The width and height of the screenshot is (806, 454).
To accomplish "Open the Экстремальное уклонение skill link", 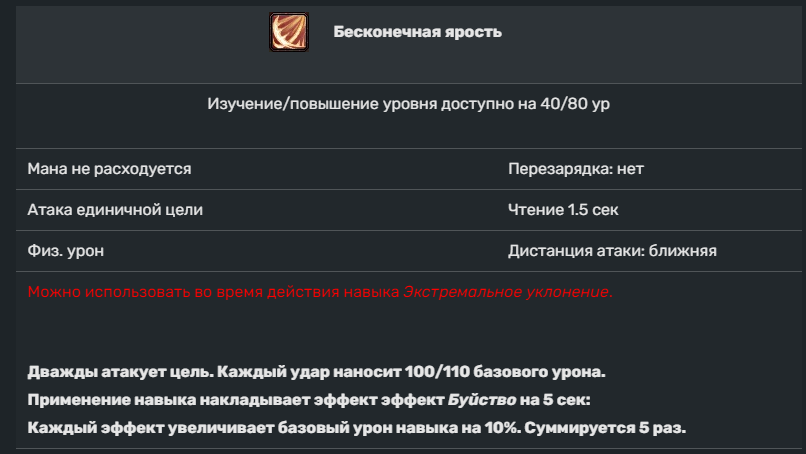I will (x=506, y=292).
